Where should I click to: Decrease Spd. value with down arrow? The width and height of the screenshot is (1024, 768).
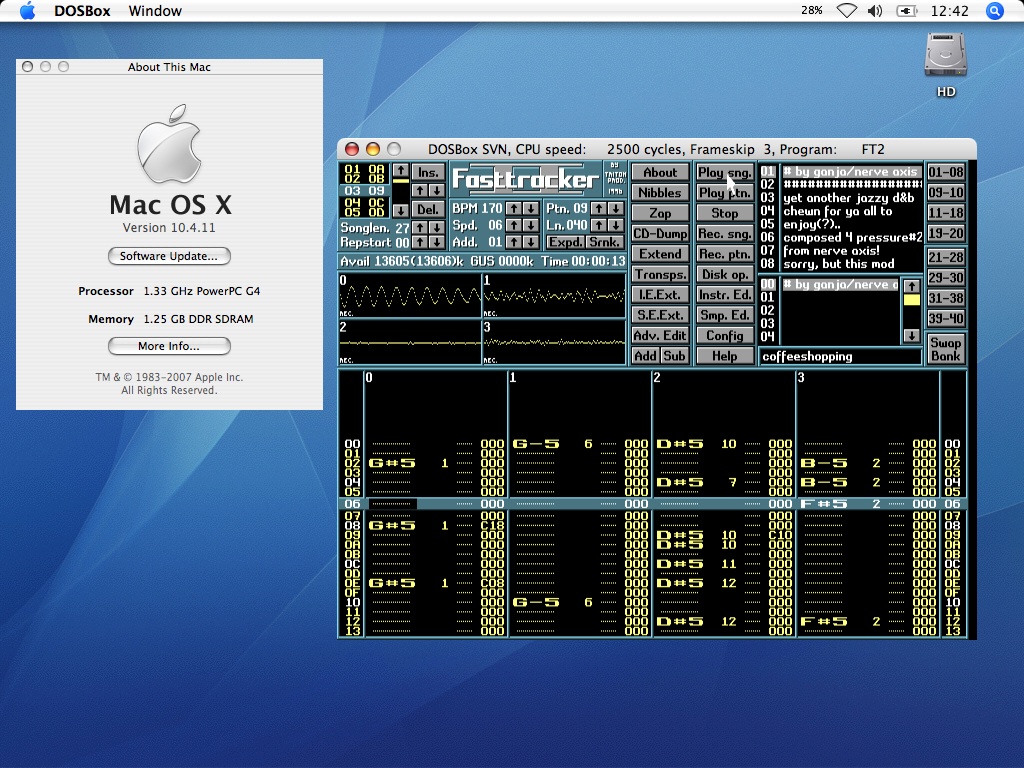531,225
